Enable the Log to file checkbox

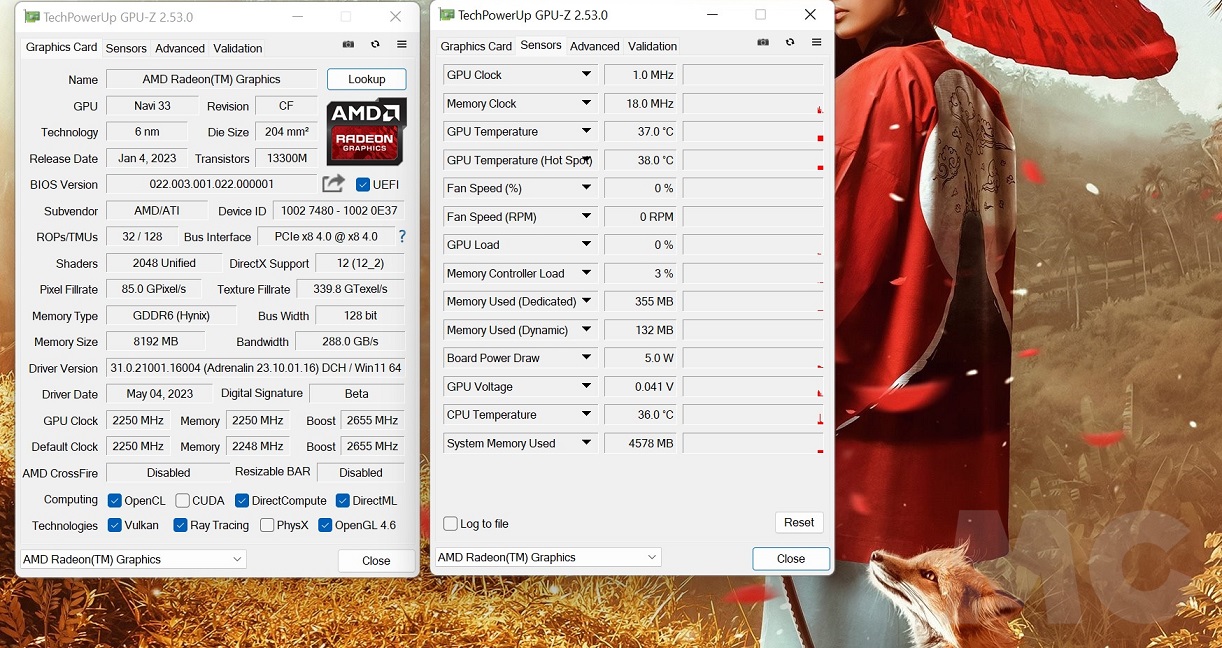click(451, 524)
